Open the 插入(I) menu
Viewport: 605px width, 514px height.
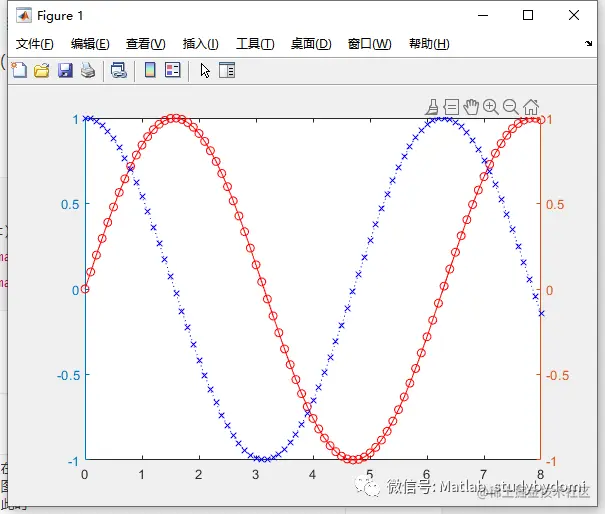[200, 44]
